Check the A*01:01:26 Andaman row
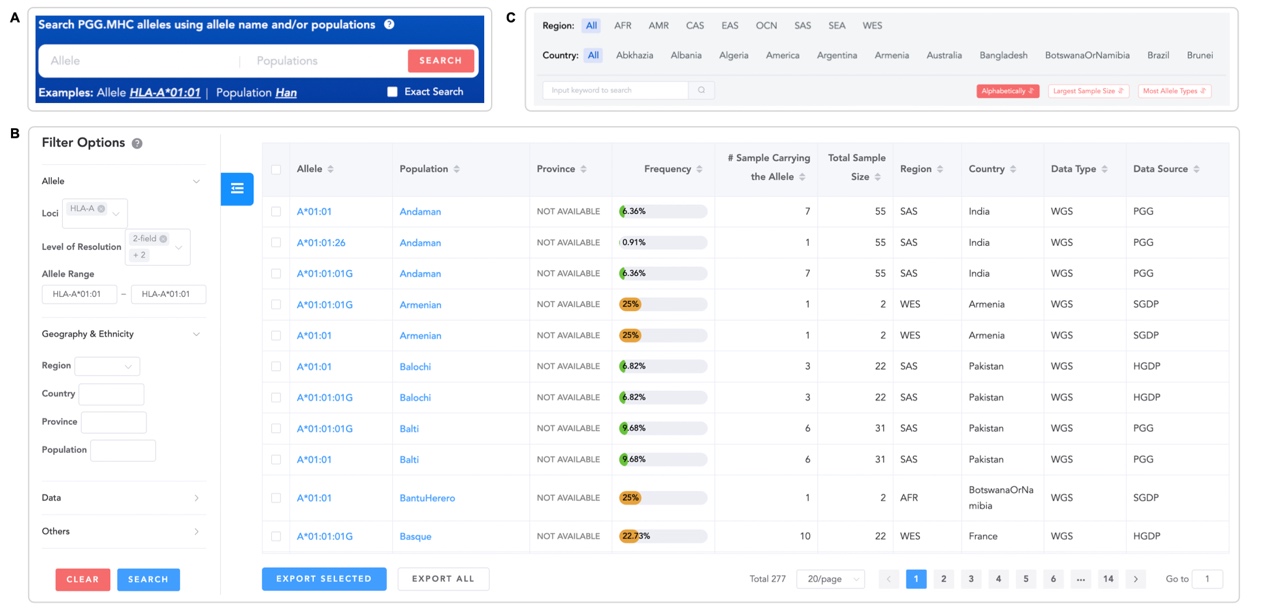The height and width of the screenshot is (613, 1268). (276, 243)
